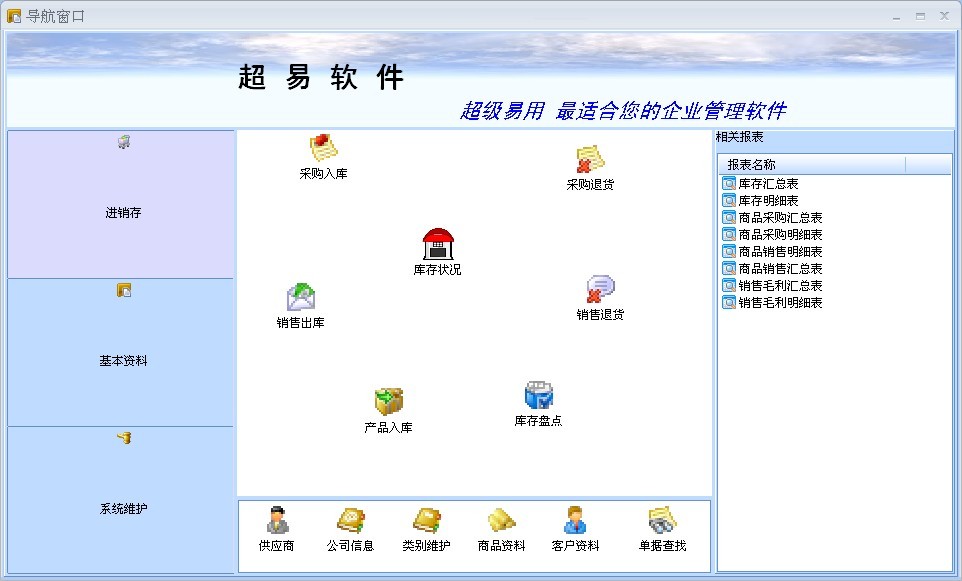Click the 产品入库 product box icon

388,402
